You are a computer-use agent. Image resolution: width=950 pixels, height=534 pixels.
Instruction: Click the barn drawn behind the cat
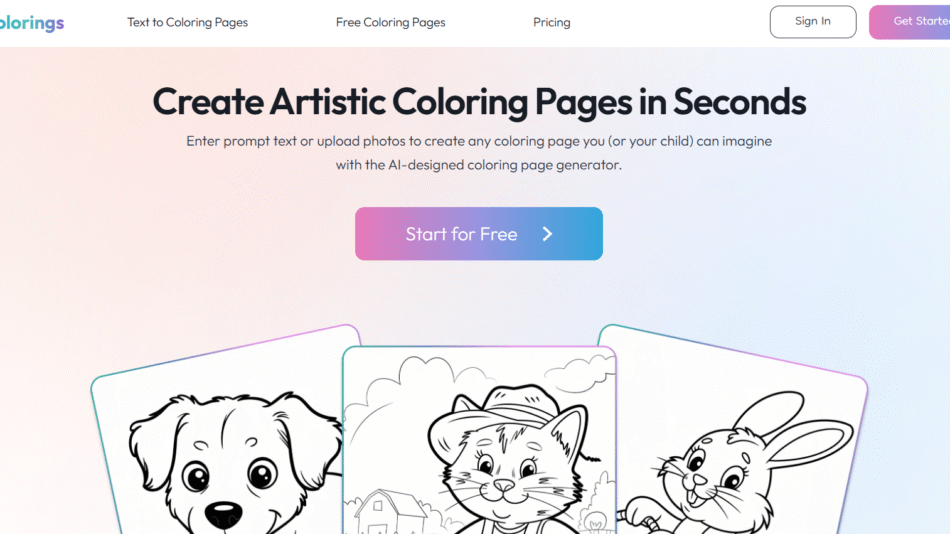click(x=387, y=513)
